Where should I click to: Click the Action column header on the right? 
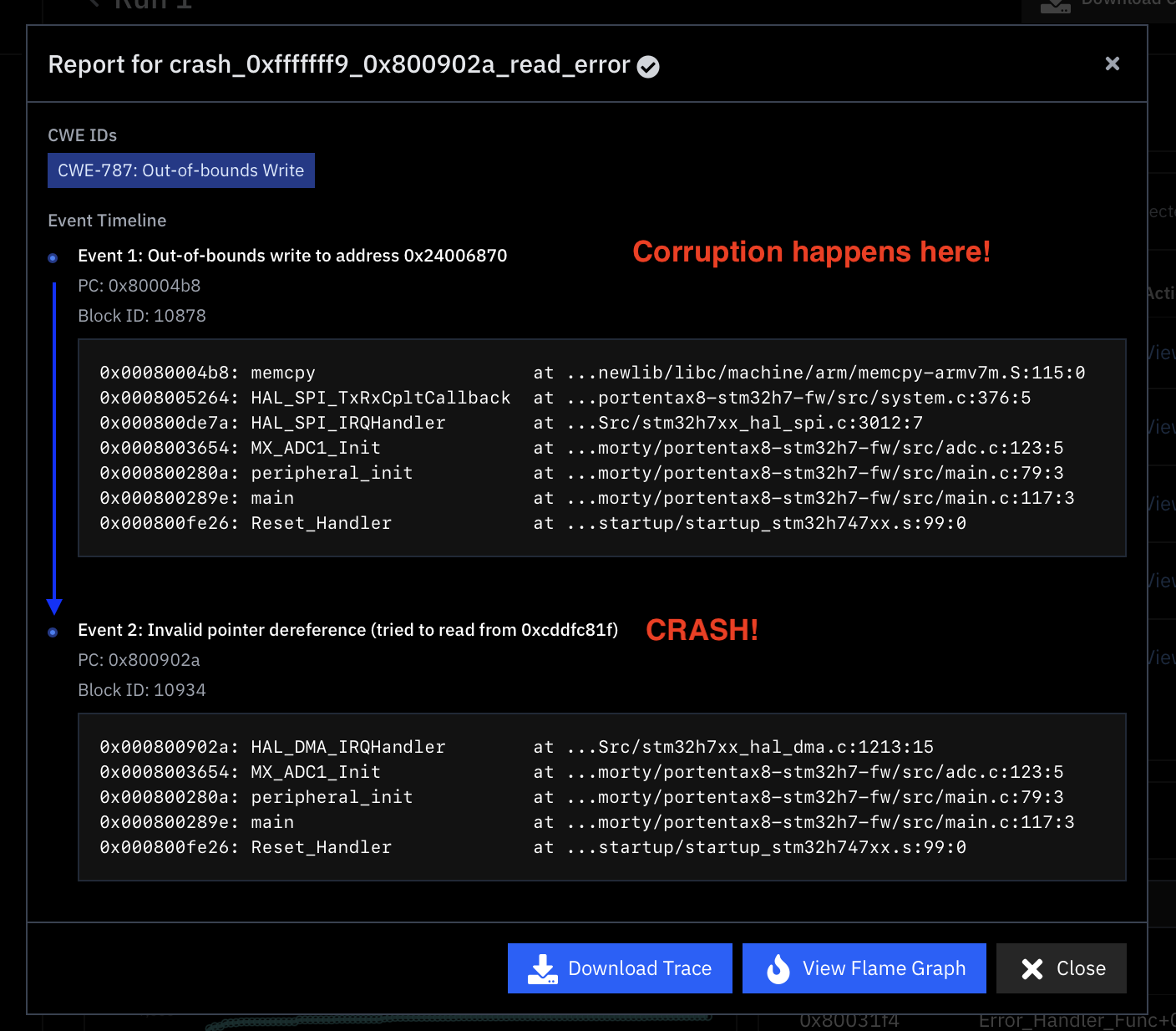1161,293
